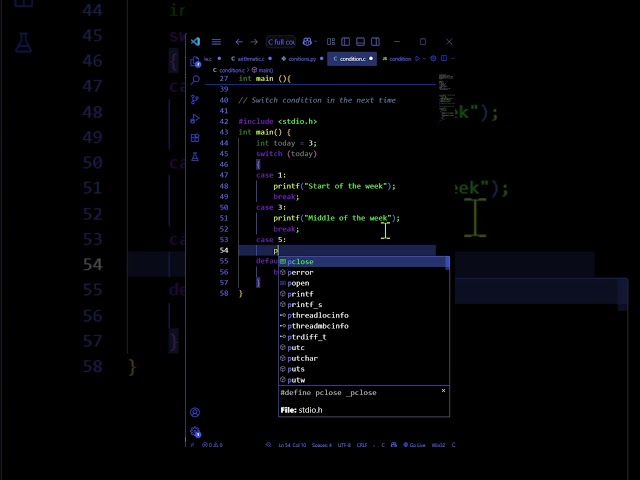640x480 pixels.
Task: Select the printf suggestion
Action: coord(364,294)
